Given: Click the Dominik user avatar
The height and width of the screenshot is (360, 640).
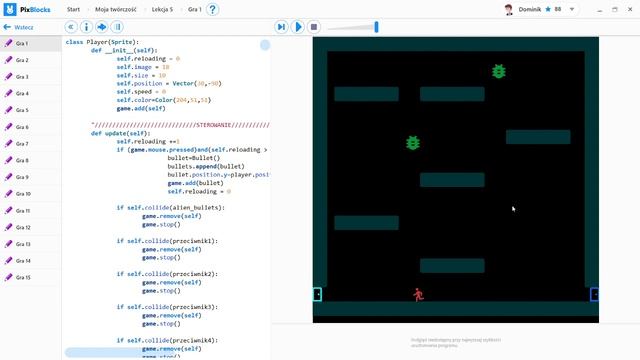Looking at the screenshot, I should pos(509,9).
